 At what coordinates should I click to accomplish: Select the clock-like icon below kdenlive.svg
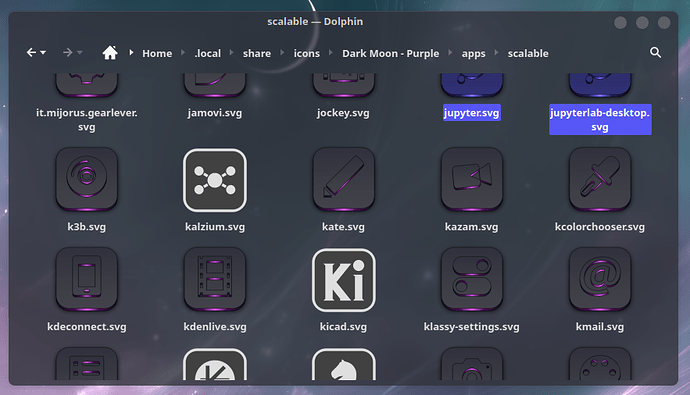(x=215, y=365)
